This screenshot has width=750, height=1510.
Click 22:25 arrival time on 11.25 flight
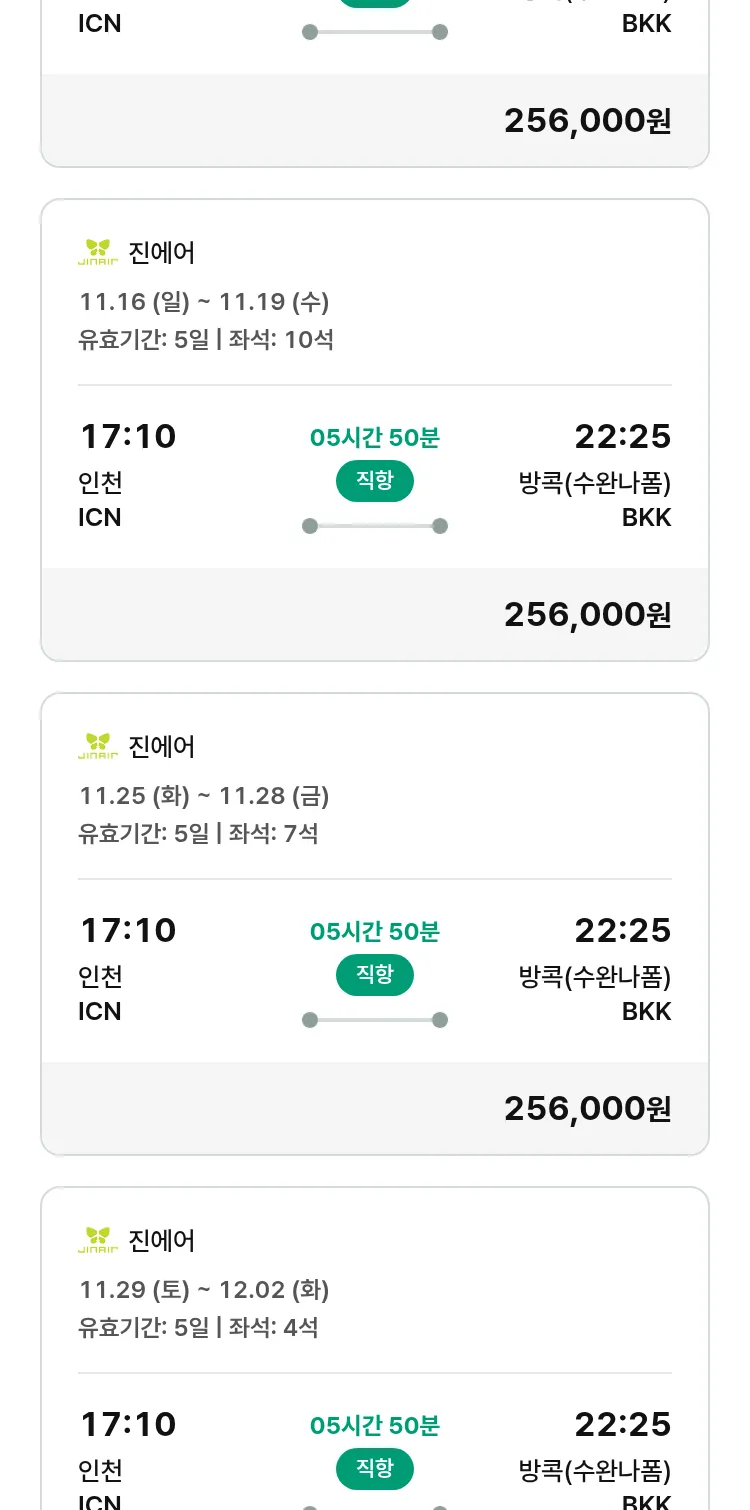click(x=622, y=931)
